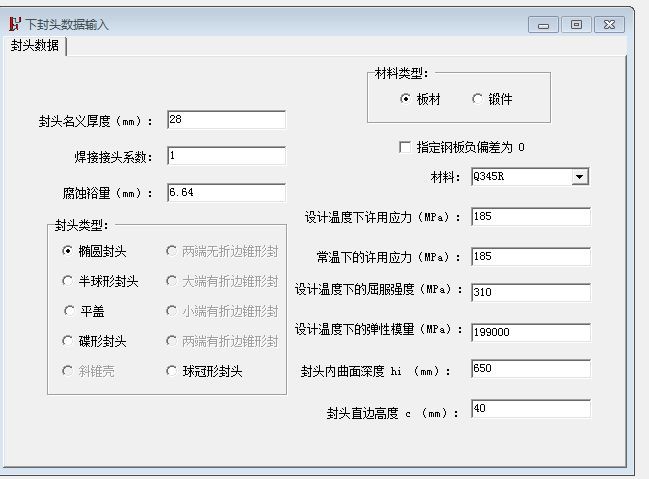
Task: Maximize the 下封头数据输入 window
Action: [576, 25]
